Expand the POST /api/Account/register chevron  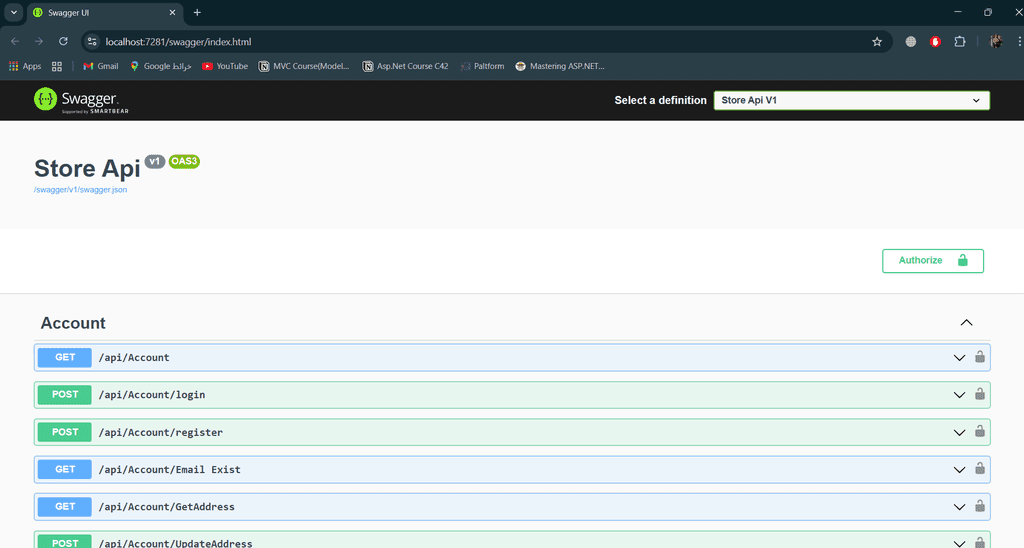click(959, 432)
